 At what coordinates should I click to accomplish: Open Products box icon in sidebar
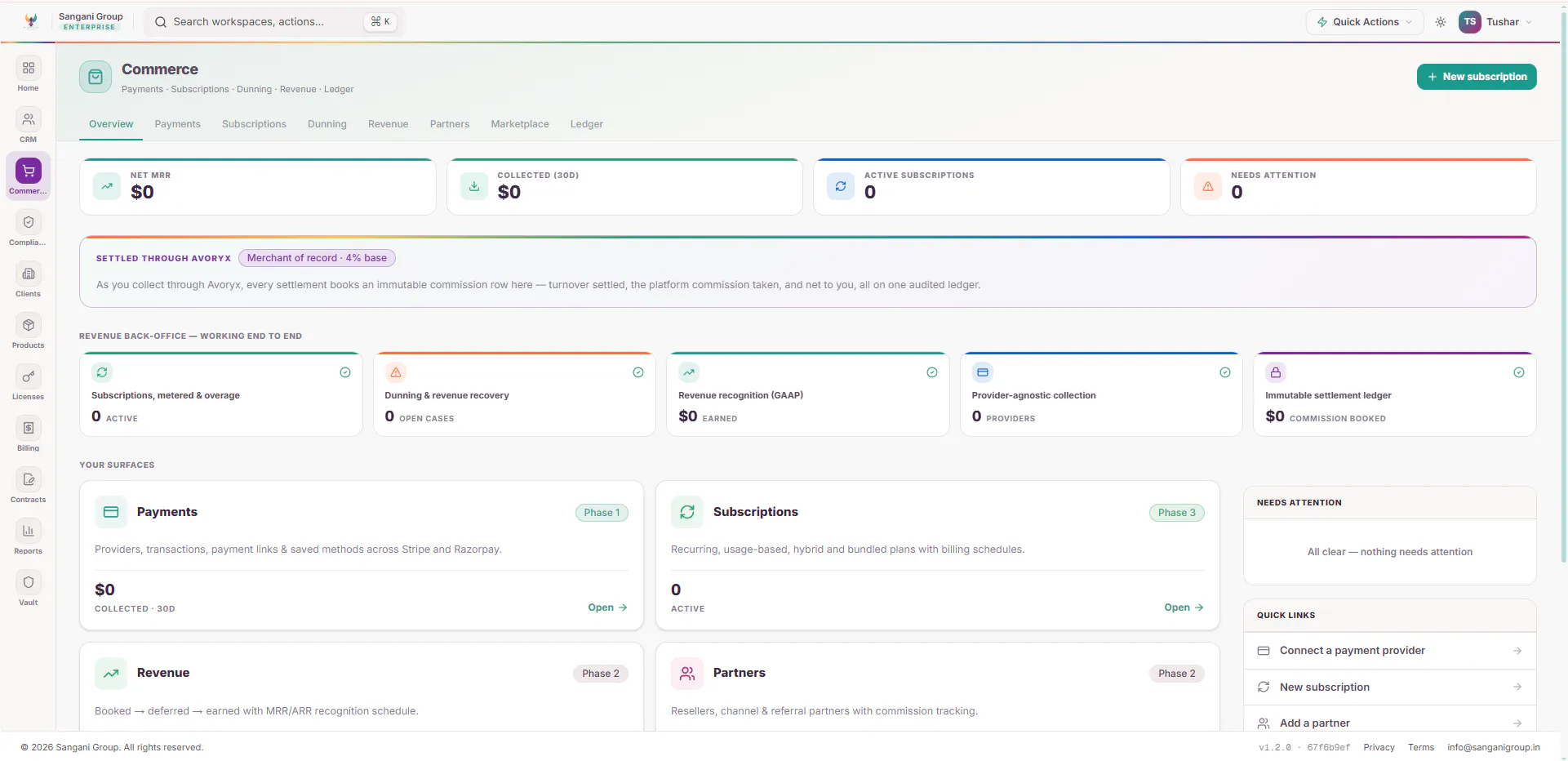pos(29,325)
